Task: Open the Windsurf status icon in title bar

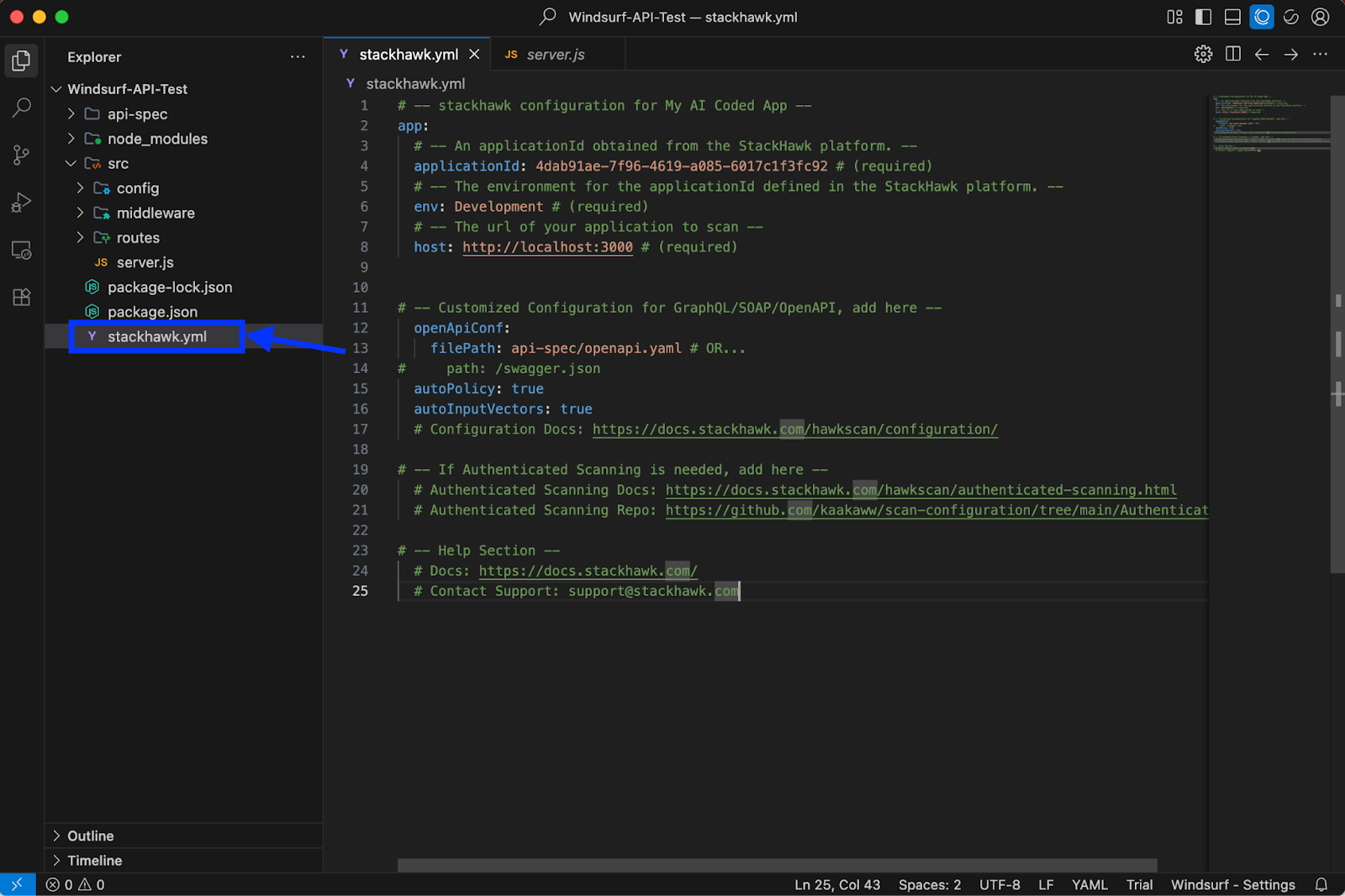Action: coord(1291,17)
